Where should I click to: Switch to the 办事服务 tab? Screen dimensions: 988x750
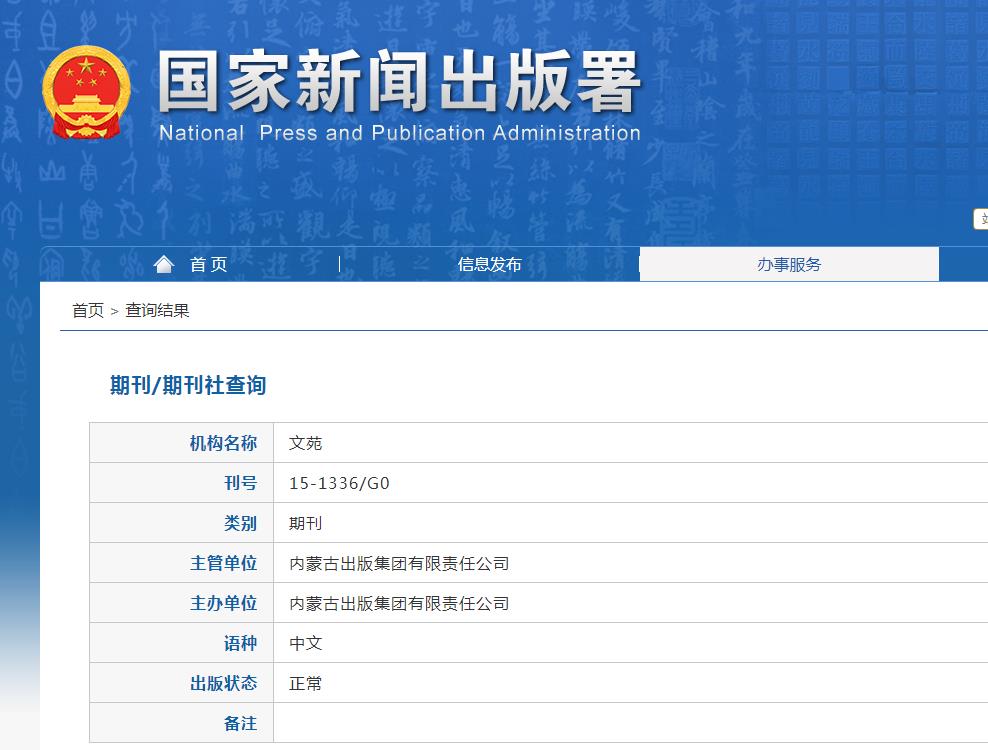[789, 263]
